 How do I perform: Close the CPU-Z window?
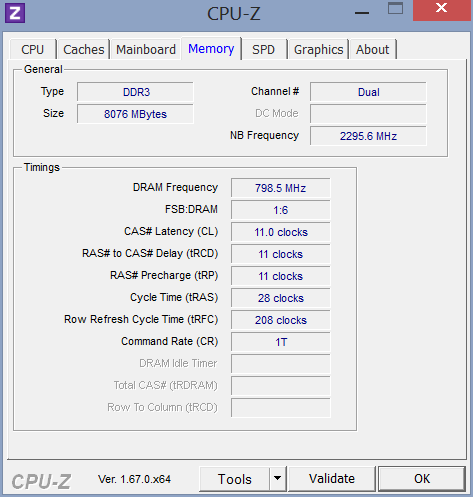coord(441,9)
